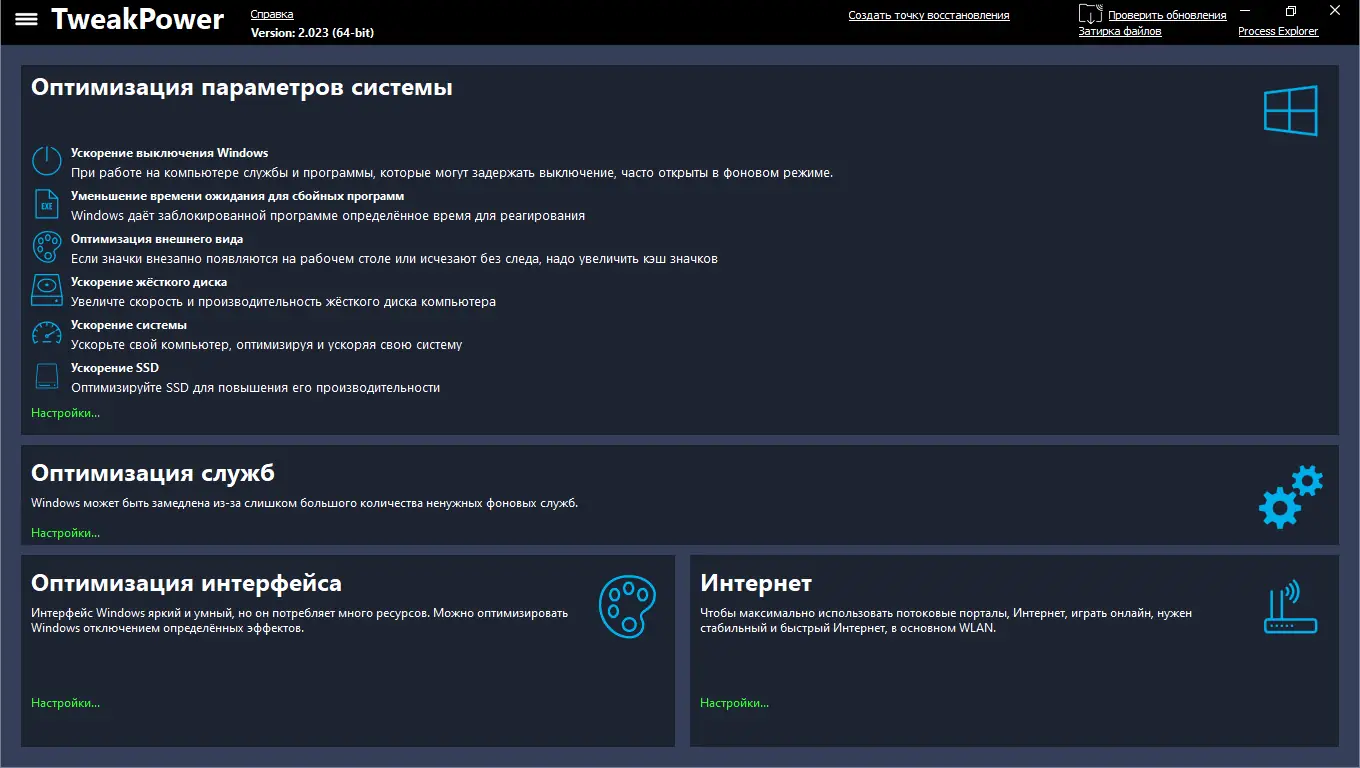Click the SSD acceleration icon

click(x=47, y=376)
